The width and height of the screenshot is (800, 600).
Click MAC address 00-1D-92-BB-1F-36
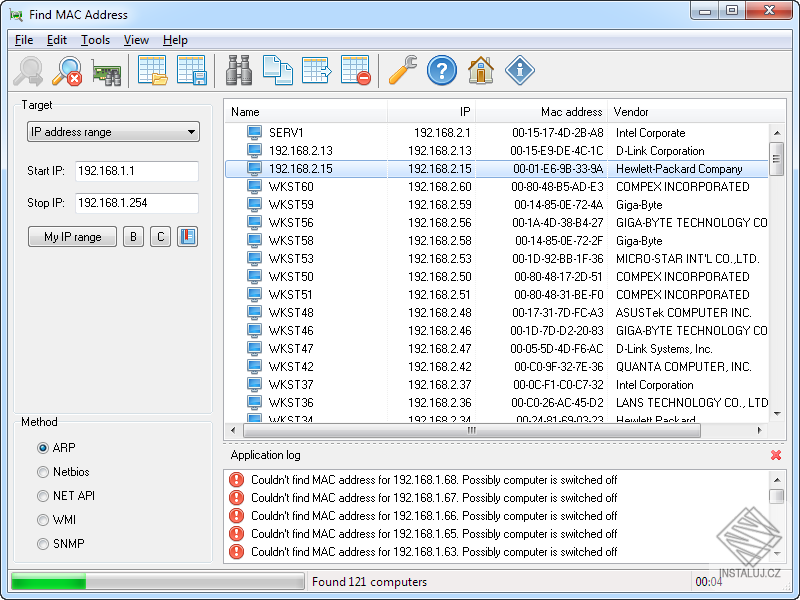pyautogui.click(x=558, y=259)
